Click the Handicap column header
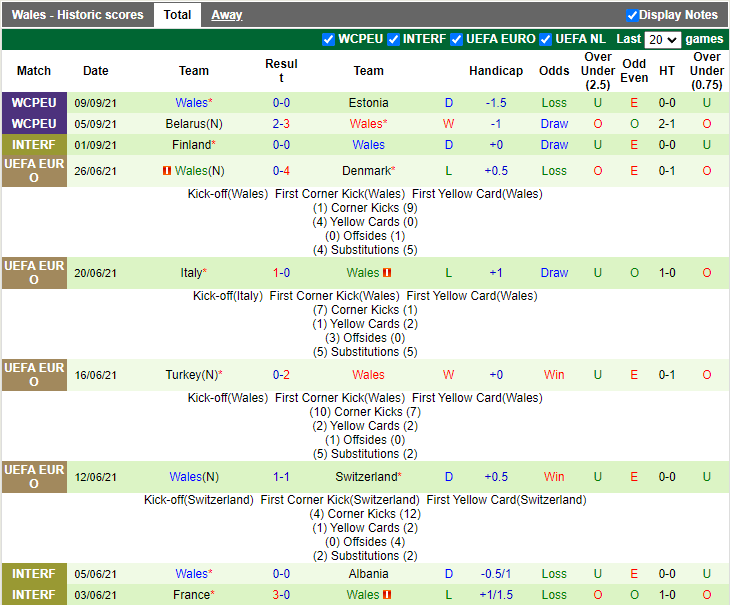The image size is (730, 605). [x=496, y=71]
